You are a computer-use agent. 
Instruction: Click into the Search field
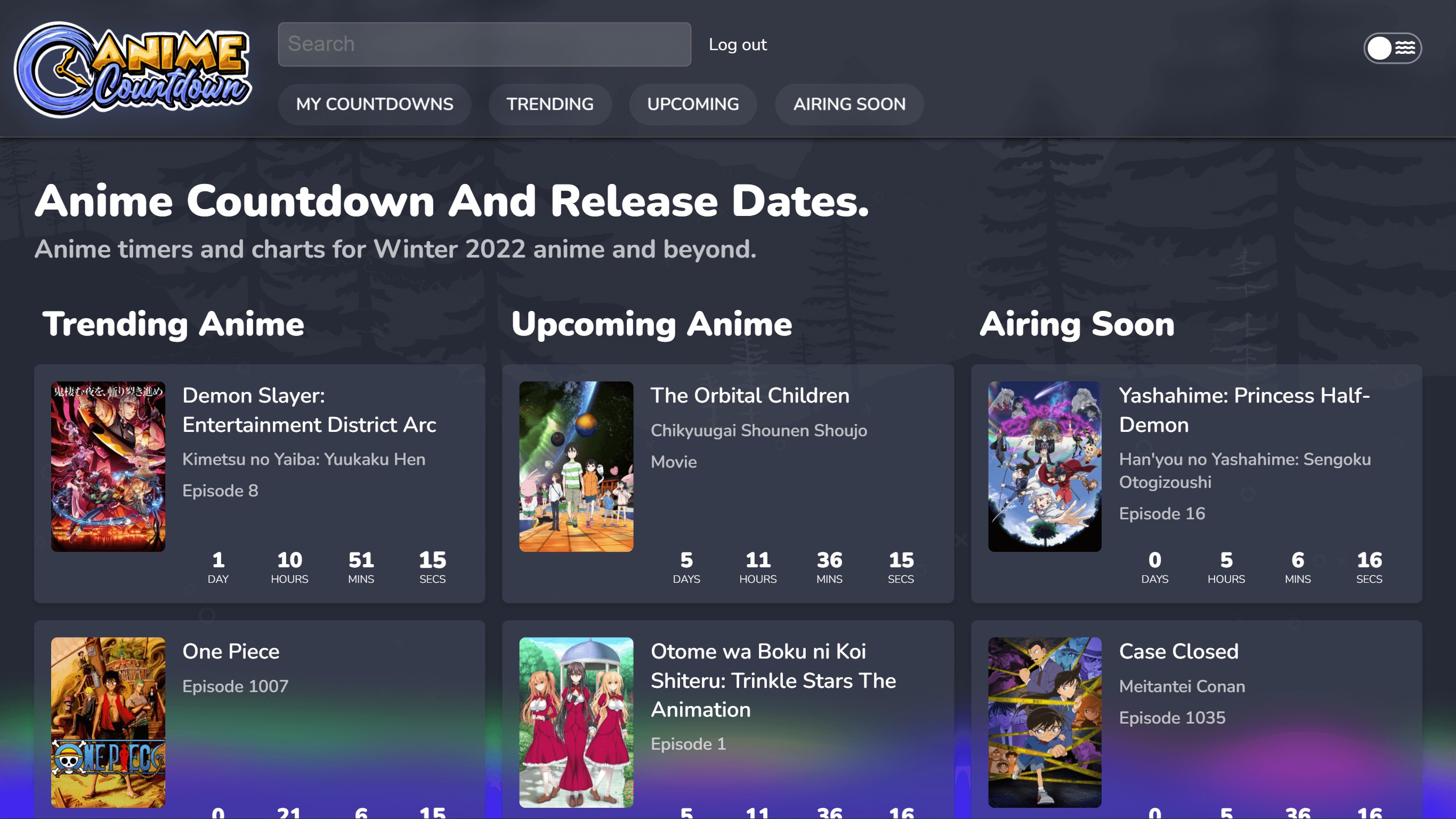(484, 44)
